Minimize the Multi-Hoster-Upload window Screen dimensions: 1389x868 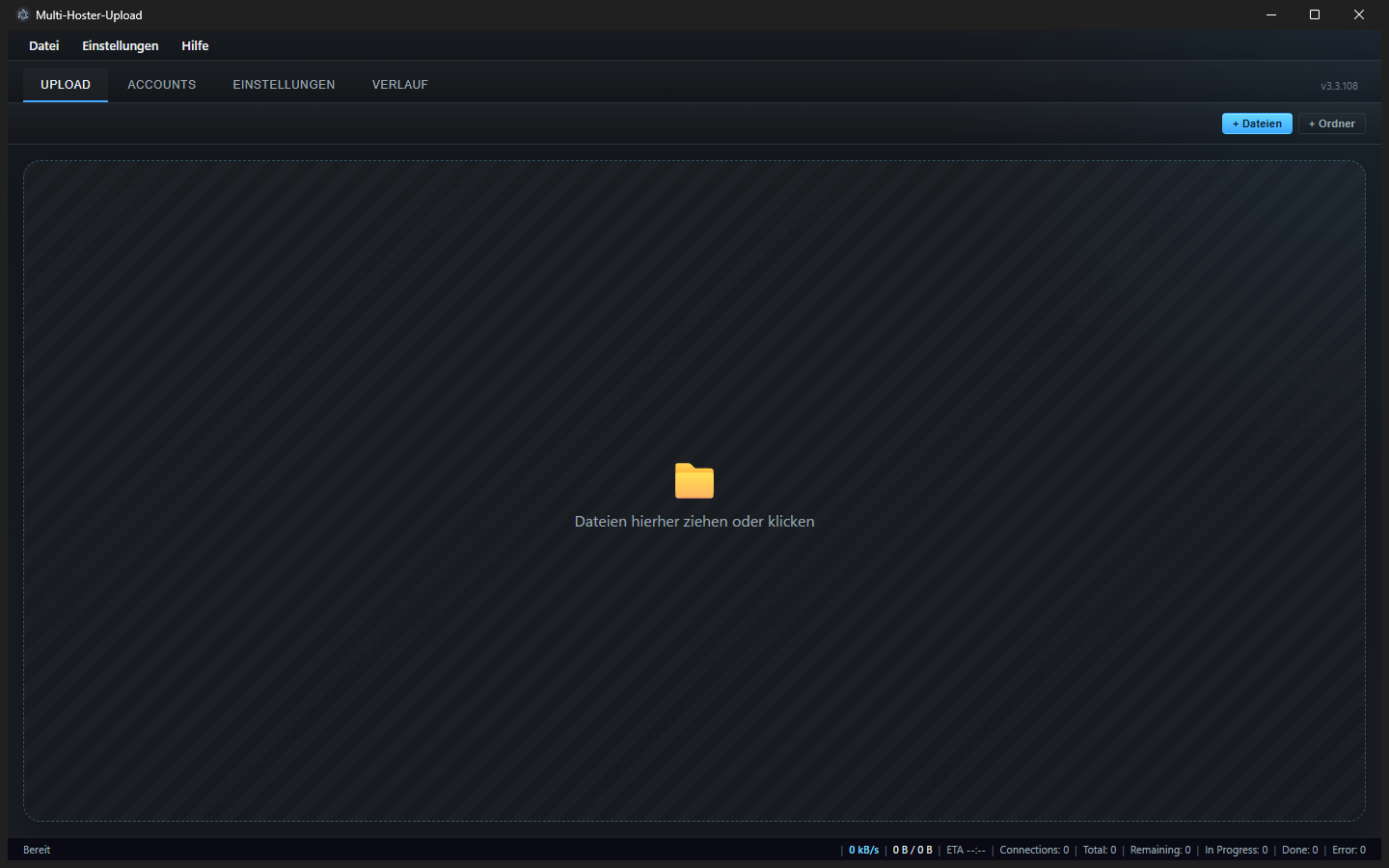pos(1271,14)
